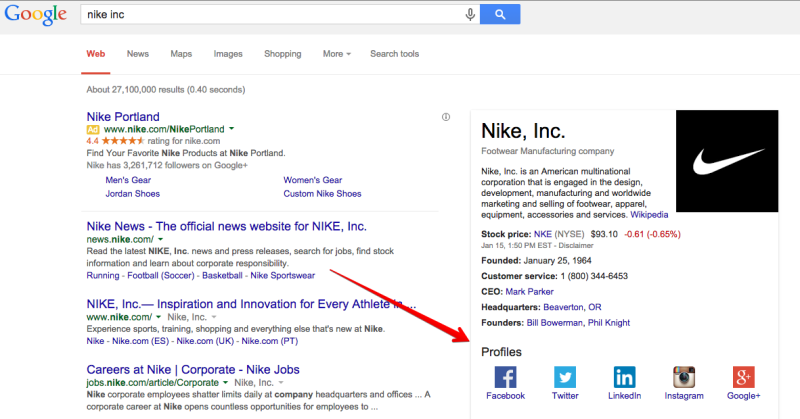Open Jordan Shoes sitelink
800x419 pixels.
(x=133, y=193)
